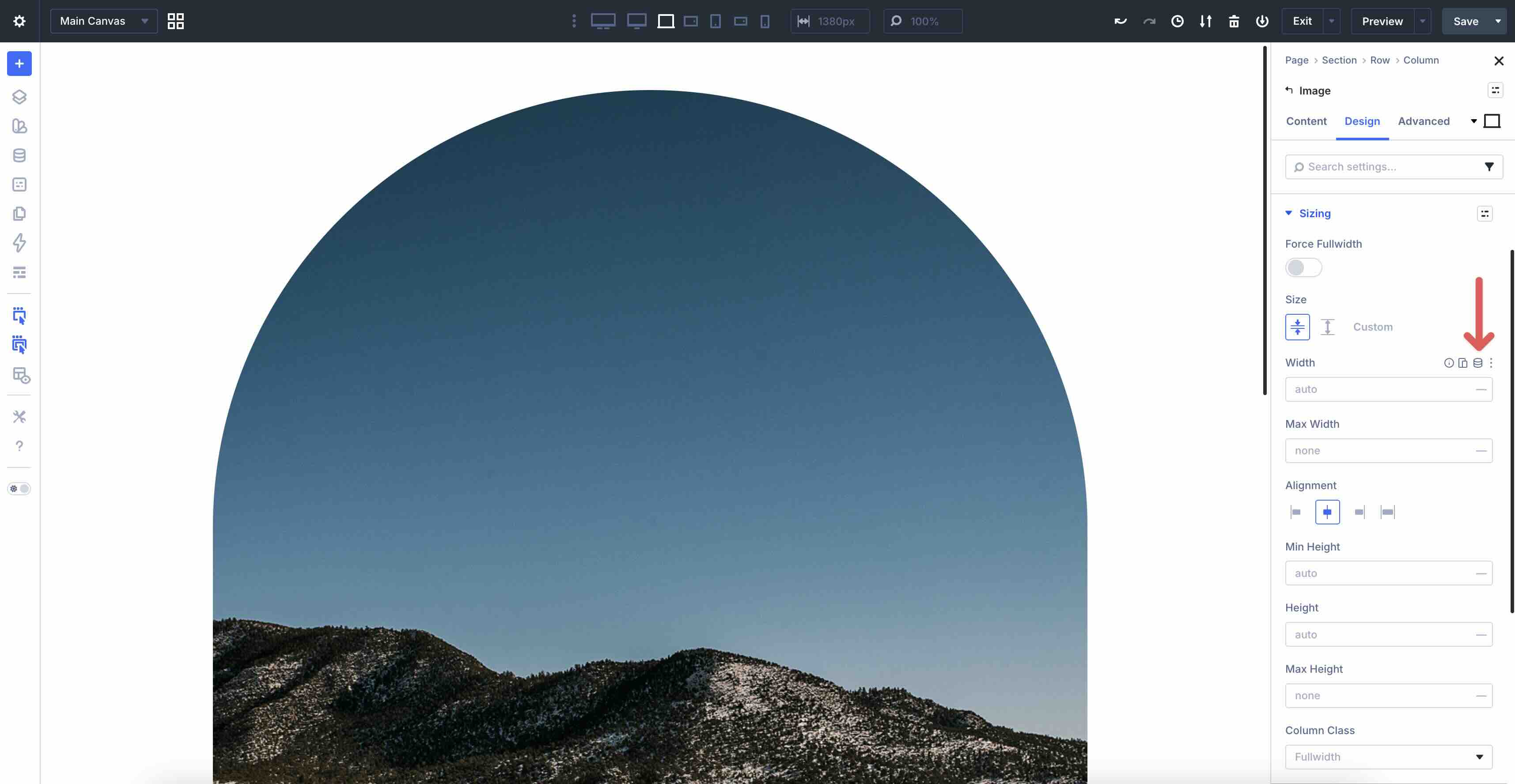
Task: Toggle the gear switch at sidebar bottom
Action: tap(19, 488)
